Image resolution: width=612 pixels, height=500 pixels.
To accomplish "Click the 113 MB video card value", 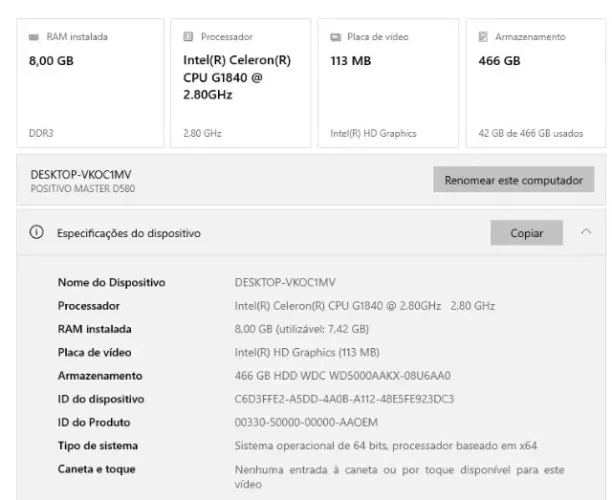I will coord(350,60).
